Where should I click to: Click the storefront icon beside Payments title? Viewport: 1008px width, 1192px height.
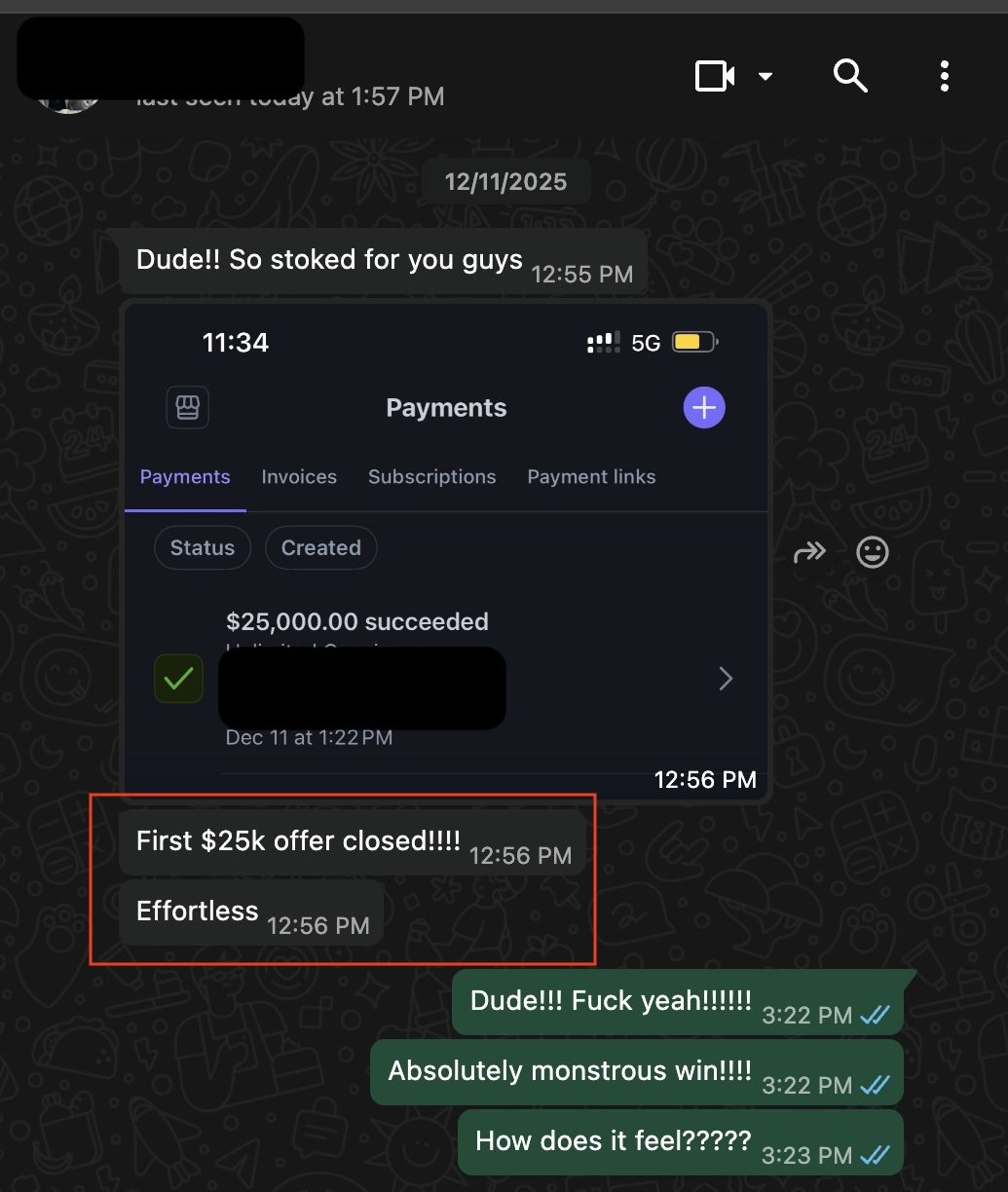188,408
